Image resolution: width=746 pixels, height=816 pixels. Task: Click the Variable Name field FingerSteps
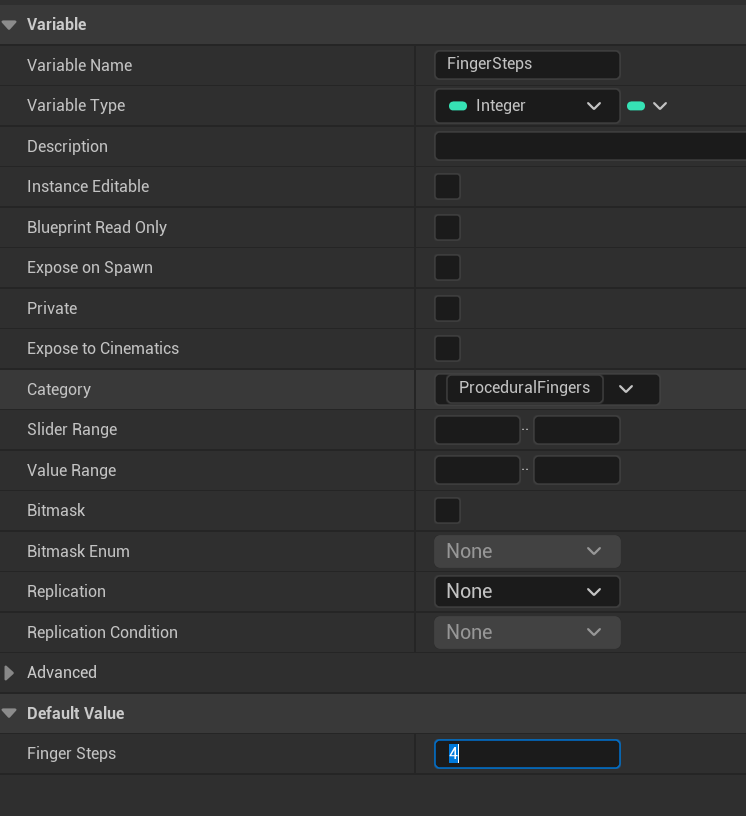click(x=527, y=65)
